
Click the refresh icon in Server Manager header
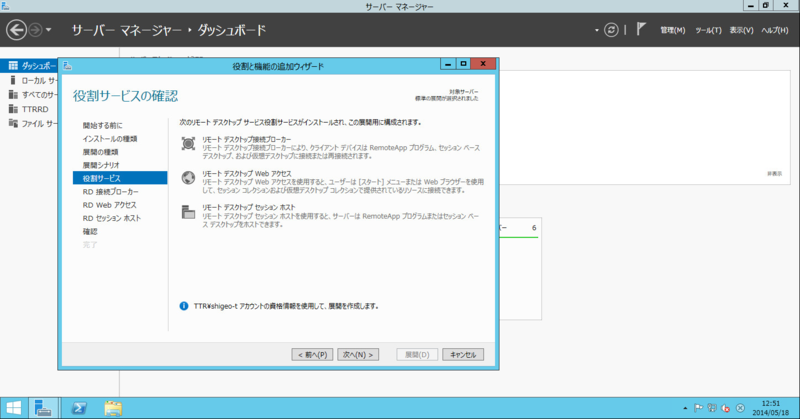(x=611, y=30)
